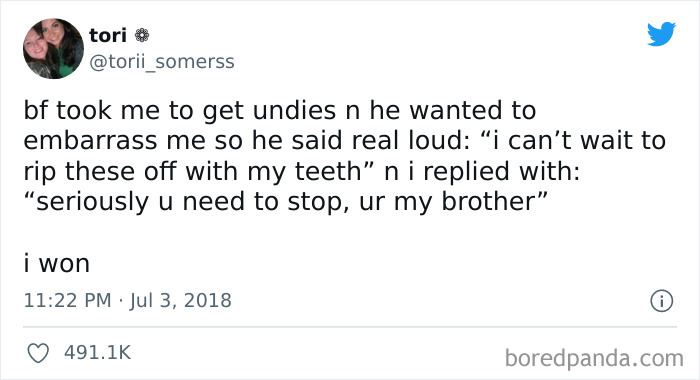Click the divider line above the likes
Image resolution: width=700 pixels, height=380 pixels.
(350, 327)
